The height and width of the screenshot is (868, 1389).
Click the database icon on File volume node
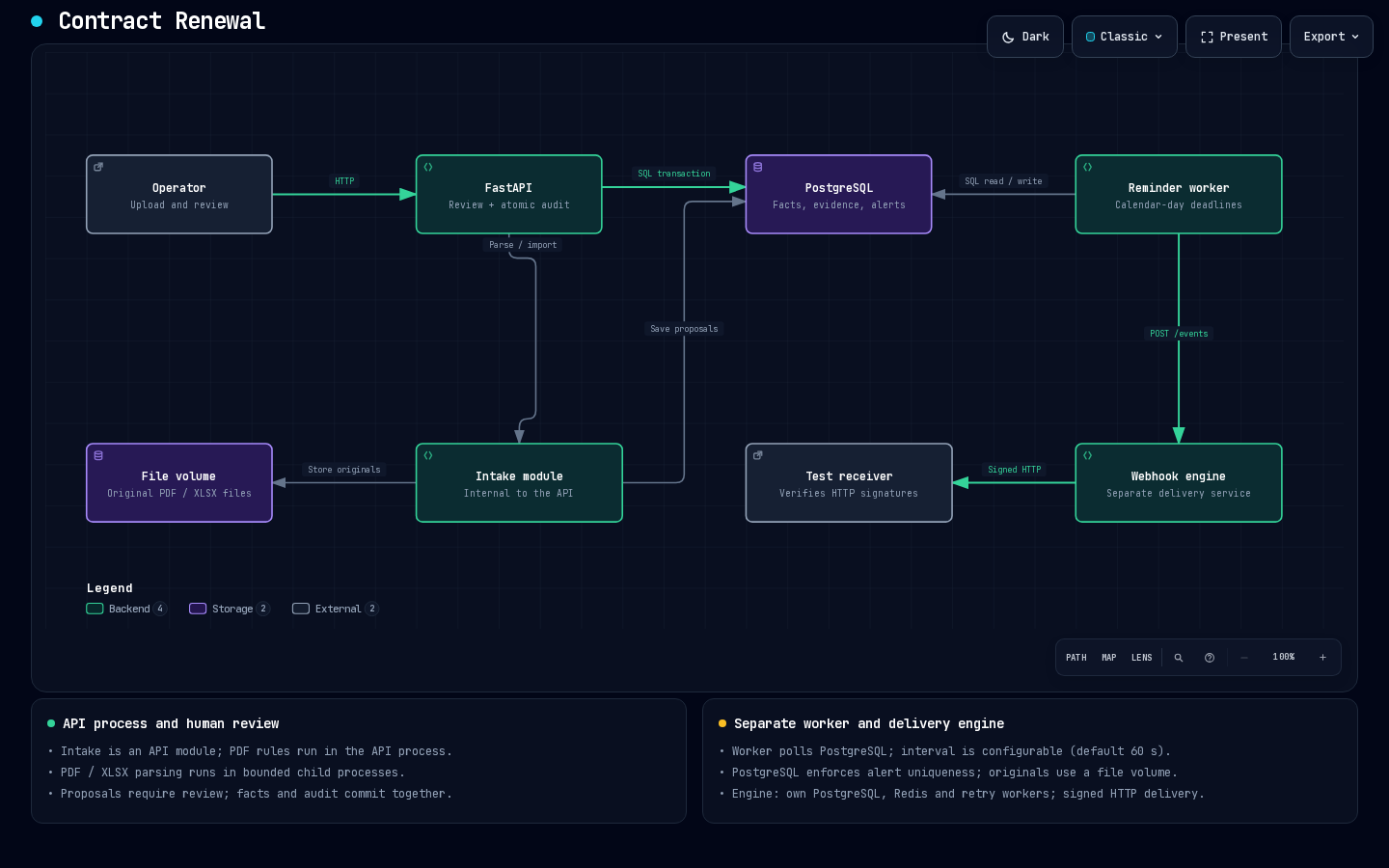[98, 455]
